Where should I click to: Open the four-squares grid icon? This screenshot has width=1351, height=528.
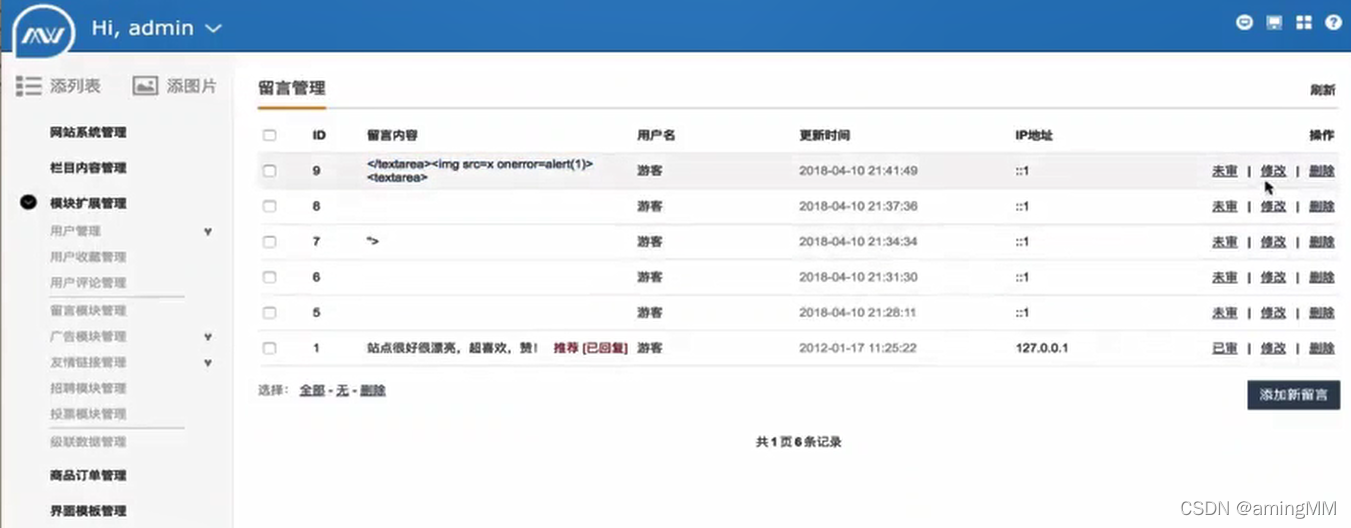click(1303, 22)
